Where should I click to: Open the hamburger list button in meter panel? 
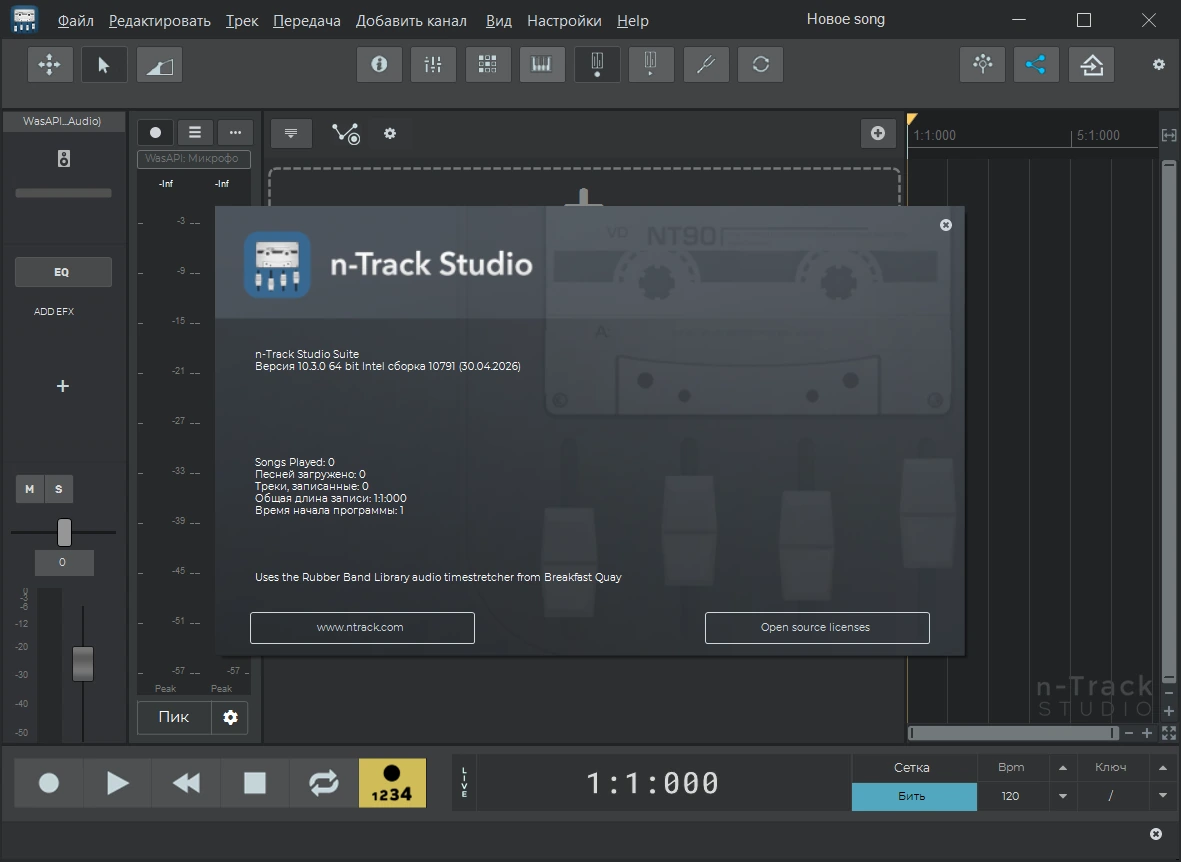click(195, 133)
